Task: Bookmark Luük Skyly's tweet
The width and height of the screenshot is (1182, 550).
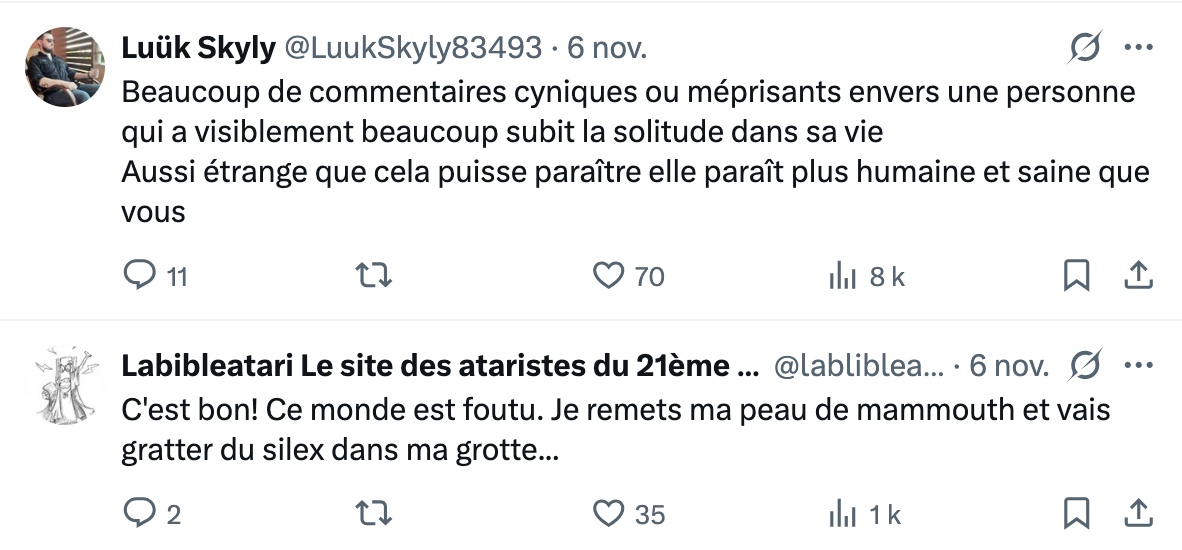Action: coord(1075,276)
